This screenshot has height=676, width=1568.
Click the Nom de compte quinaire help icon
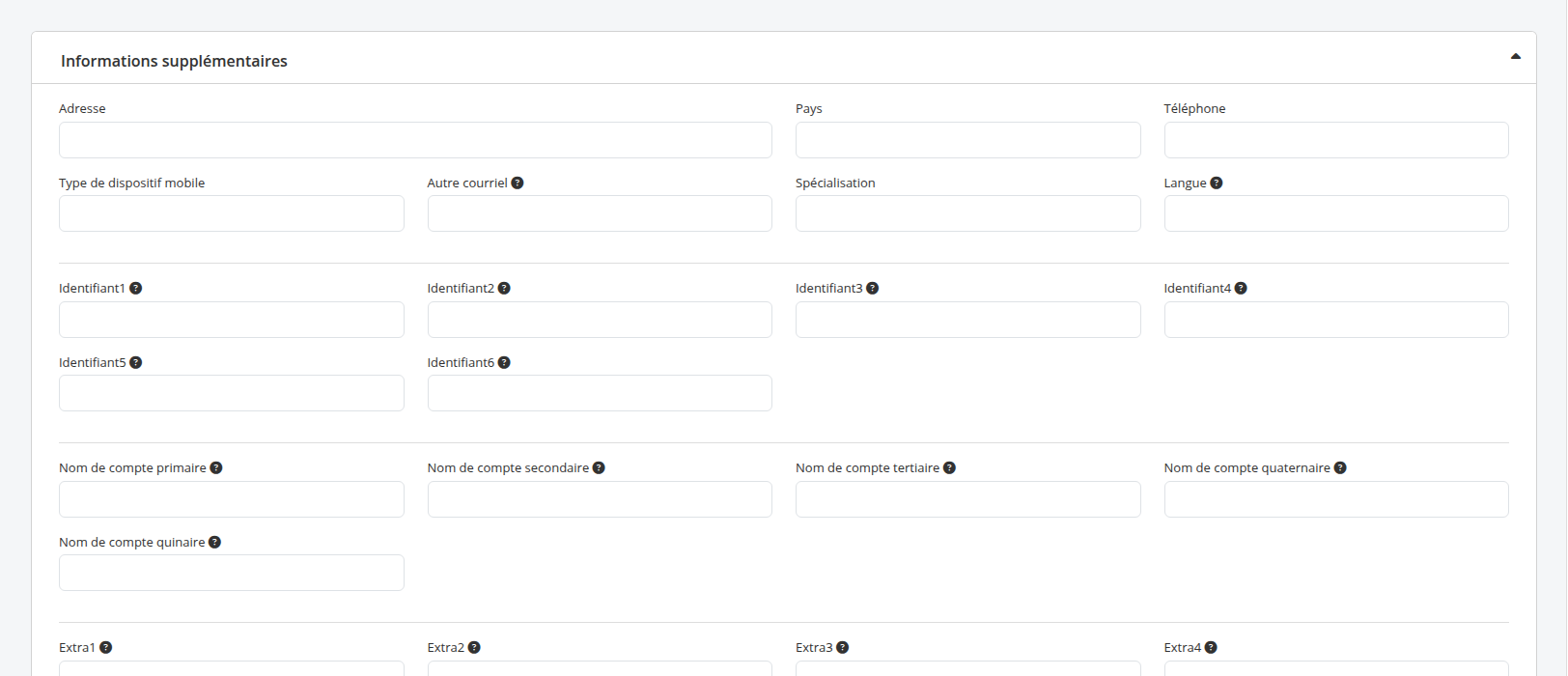click(215, 542)
